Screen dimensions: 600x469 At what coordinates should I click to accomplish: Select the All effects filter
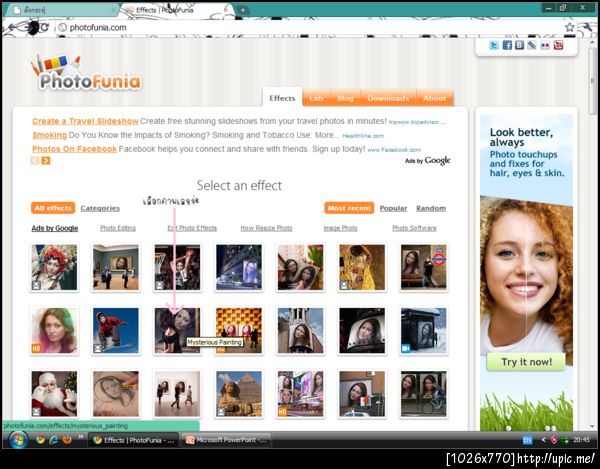point(53,208)
